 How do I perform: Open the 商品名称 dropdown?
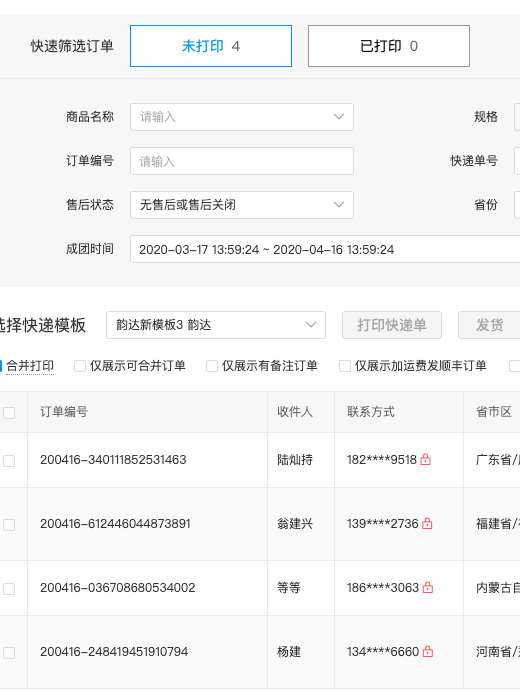point(242,117)
